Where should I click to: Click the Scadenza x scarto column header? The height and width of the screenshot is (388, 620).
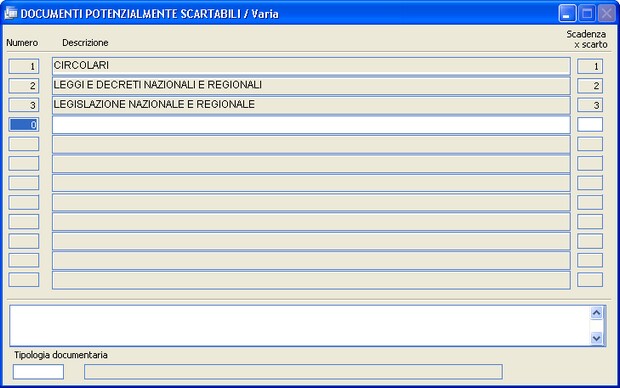[586, 39]
